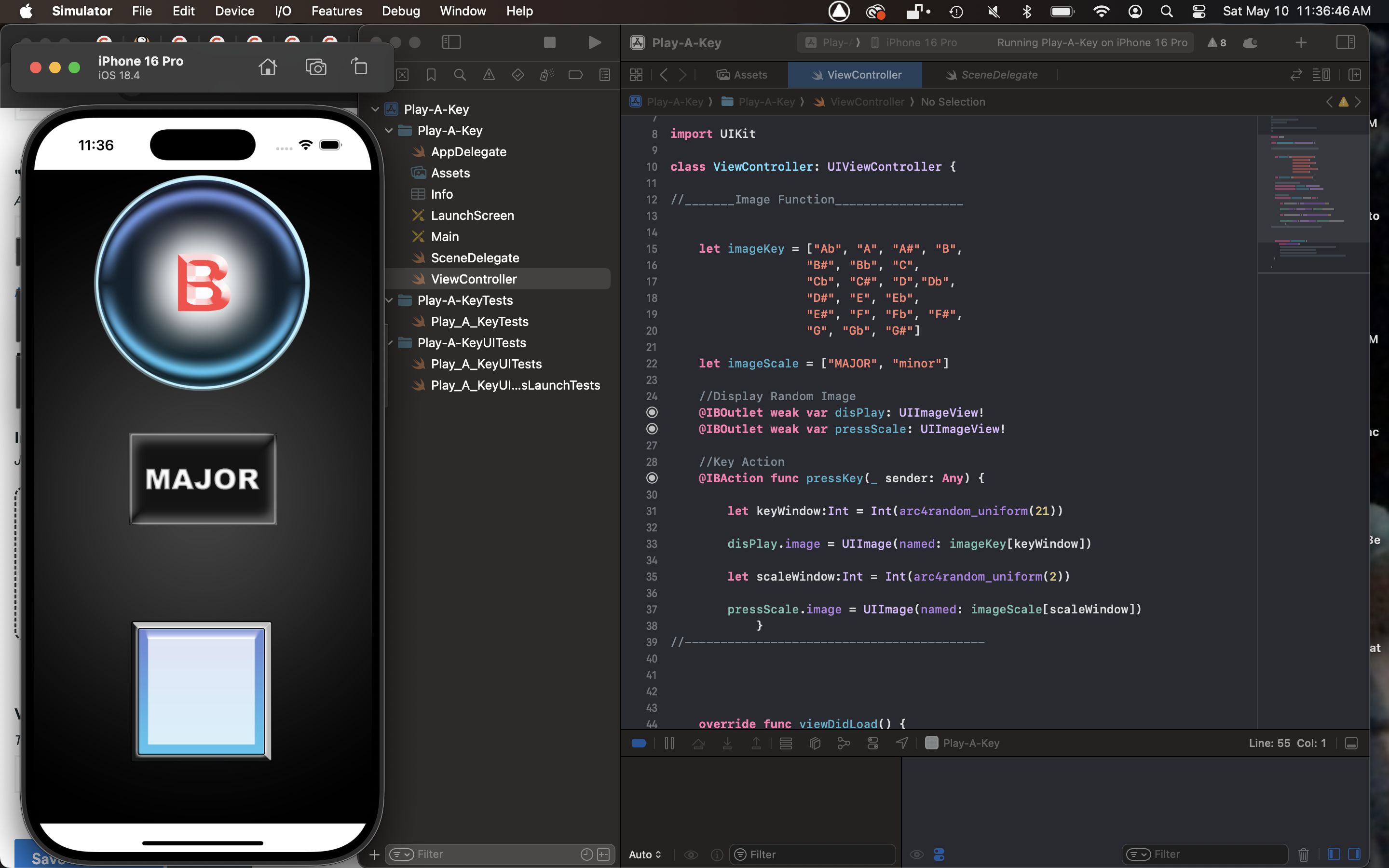Screen dimensions: 1389x868
Task: Select AppDelegate in the project navigator
Action: (x=468, y=151)
